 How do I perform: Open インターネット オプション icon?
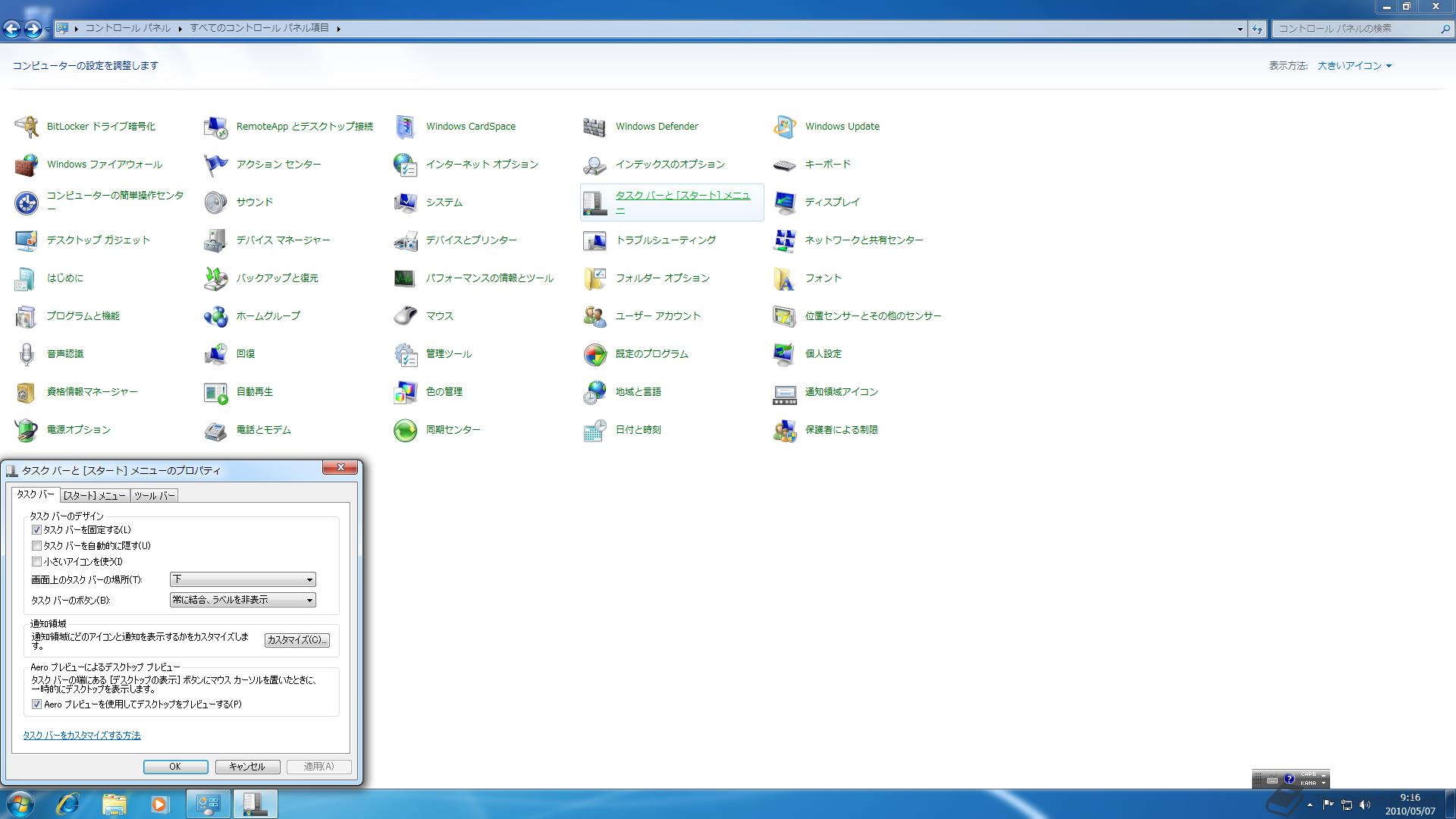[406, 165]
